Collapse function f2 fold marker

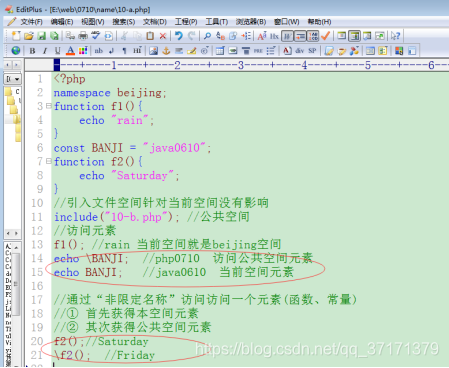point(49,161)
